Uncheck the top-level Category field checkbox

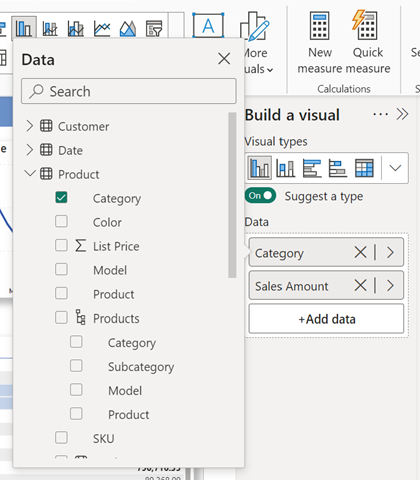(x=61, y=197)
